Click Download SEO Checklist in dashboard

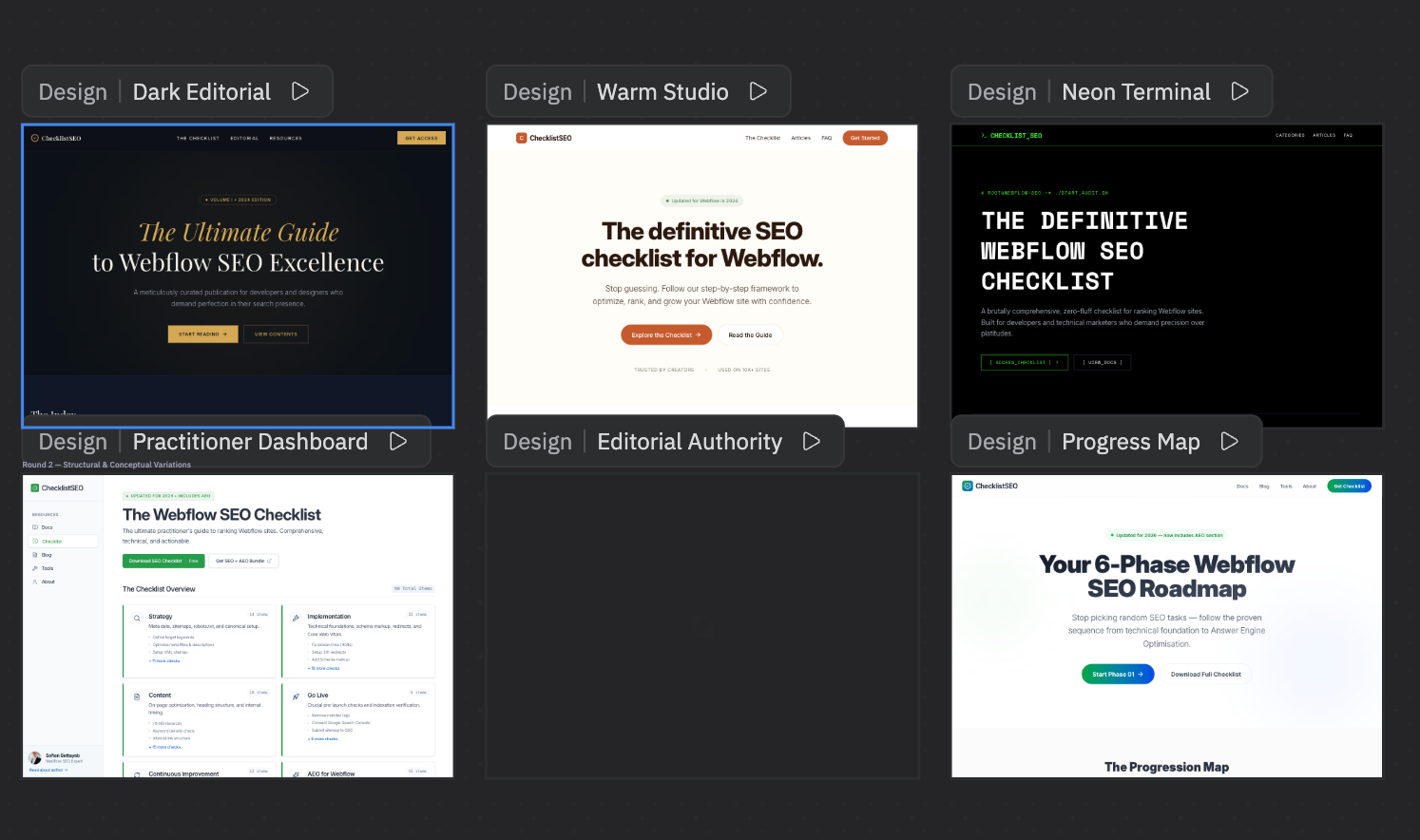click(163, 561)
